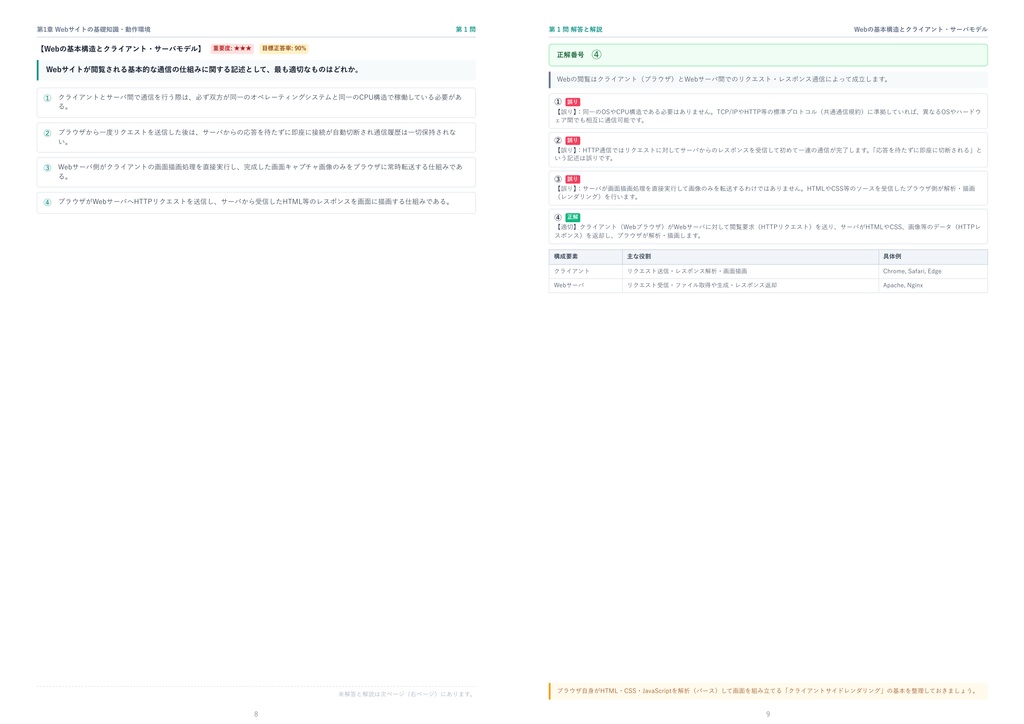Select answer option ② about automatic disconnection
Viewport: 1024px width, 724px height.
pyautogui.click(x=256, y=137)
